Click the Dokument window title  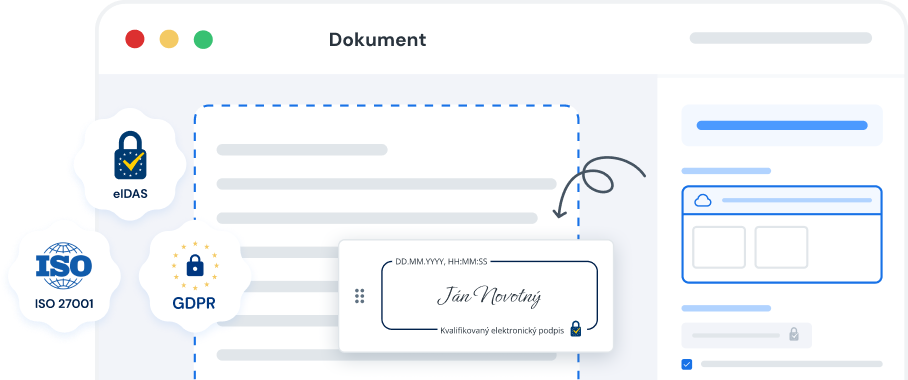[378, 39]
